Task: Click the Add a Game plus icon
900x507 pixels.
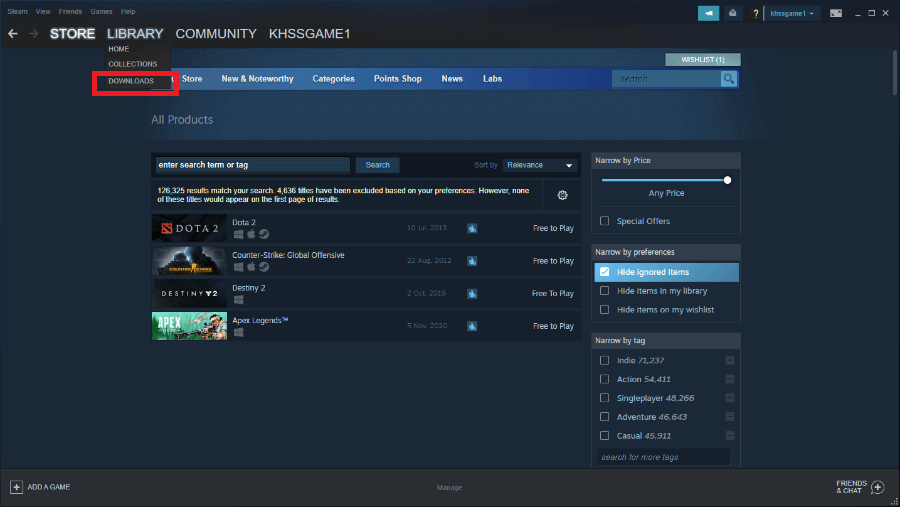Action: click(x=16, y=487)
